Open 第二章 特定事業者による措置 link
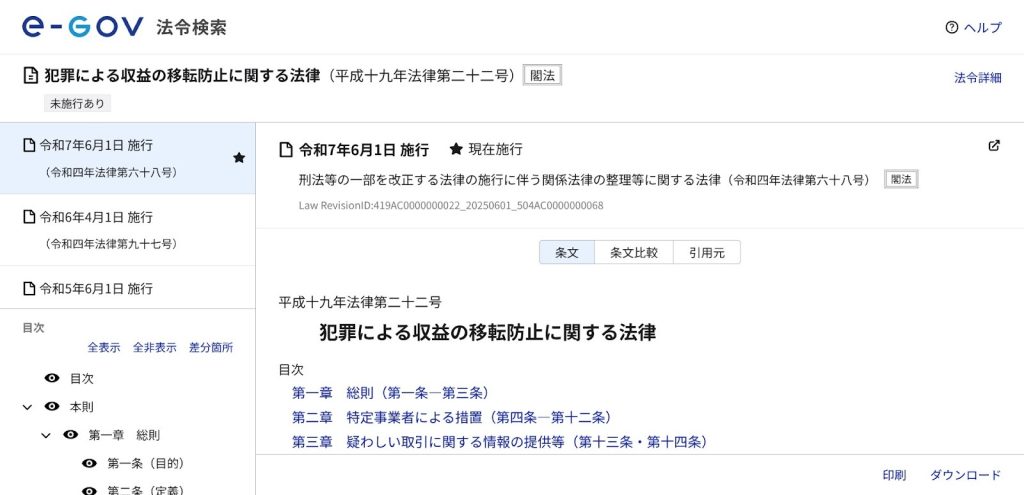Screen dimensions: 1024x495 tap(451, 417)
